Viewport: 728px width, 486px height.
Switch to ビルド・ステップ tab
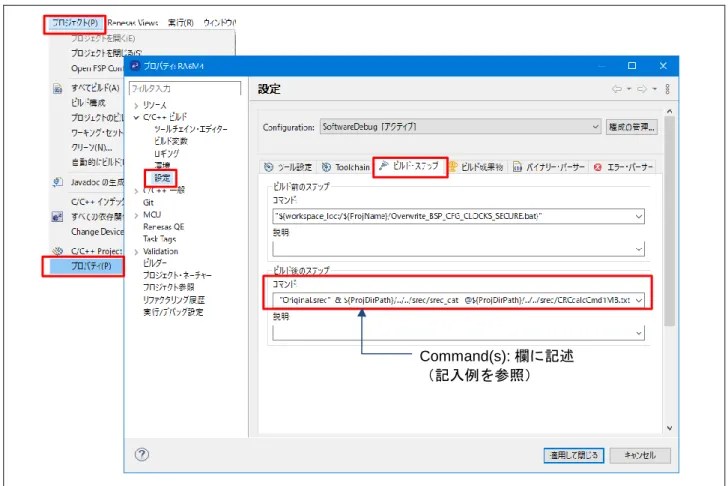point(410,166)
